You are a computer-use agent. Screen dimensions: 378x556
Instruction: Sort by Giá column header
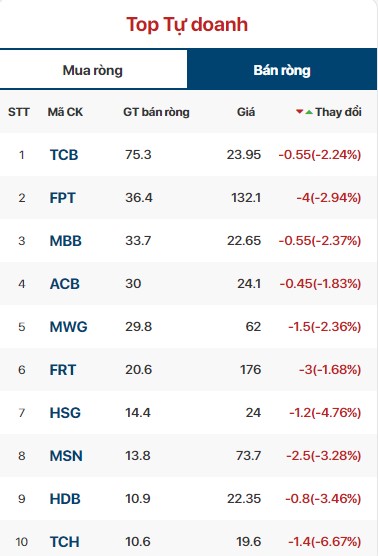[246, 112]
